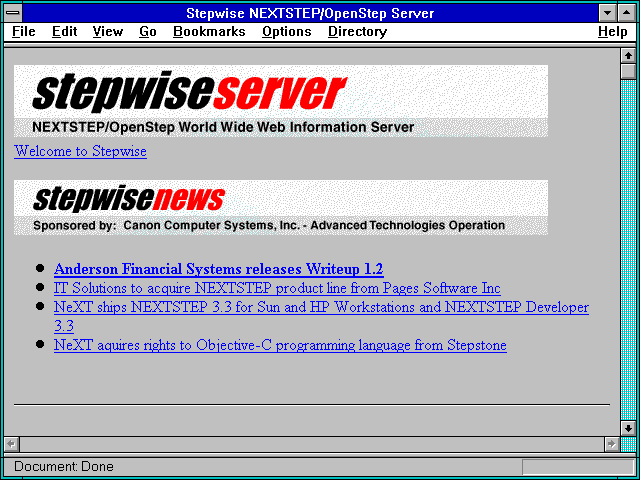Open the Go menu

tap(147, 32)
